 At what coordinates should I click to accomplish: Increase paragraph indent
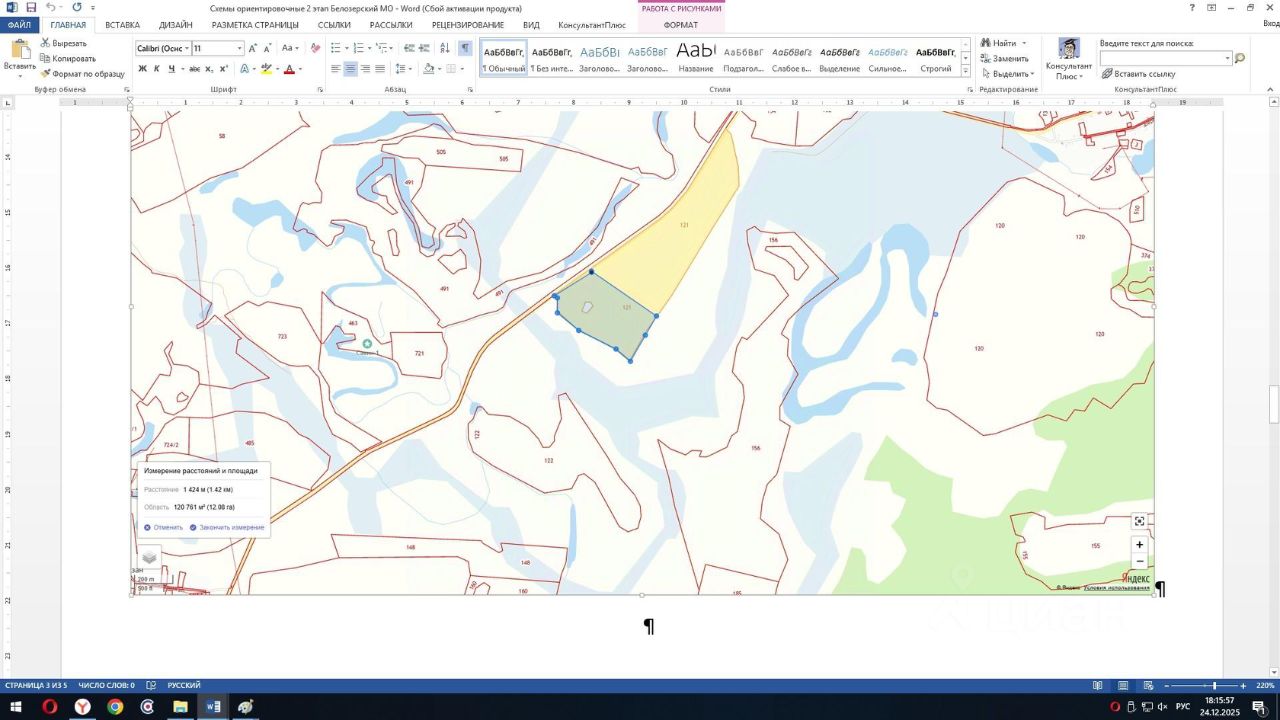point(424,48)
